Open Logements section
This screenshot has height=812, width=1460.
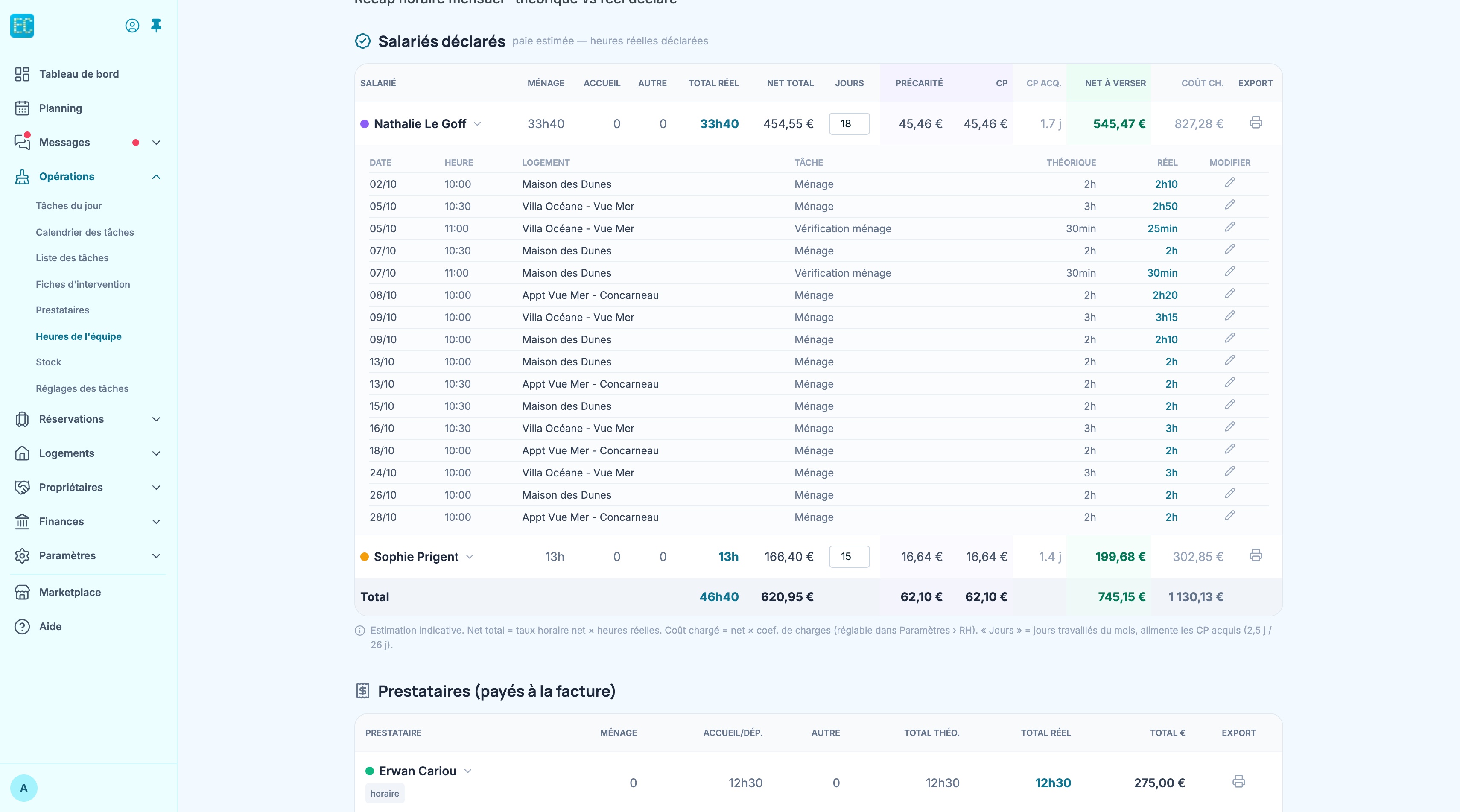pos(66,453)
